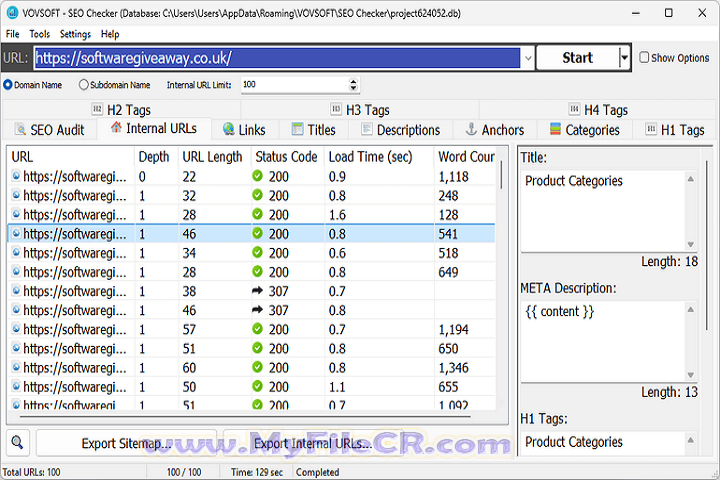Screen dimensions: 720x480
Task: Open the Settings menu
Action: 75,34
